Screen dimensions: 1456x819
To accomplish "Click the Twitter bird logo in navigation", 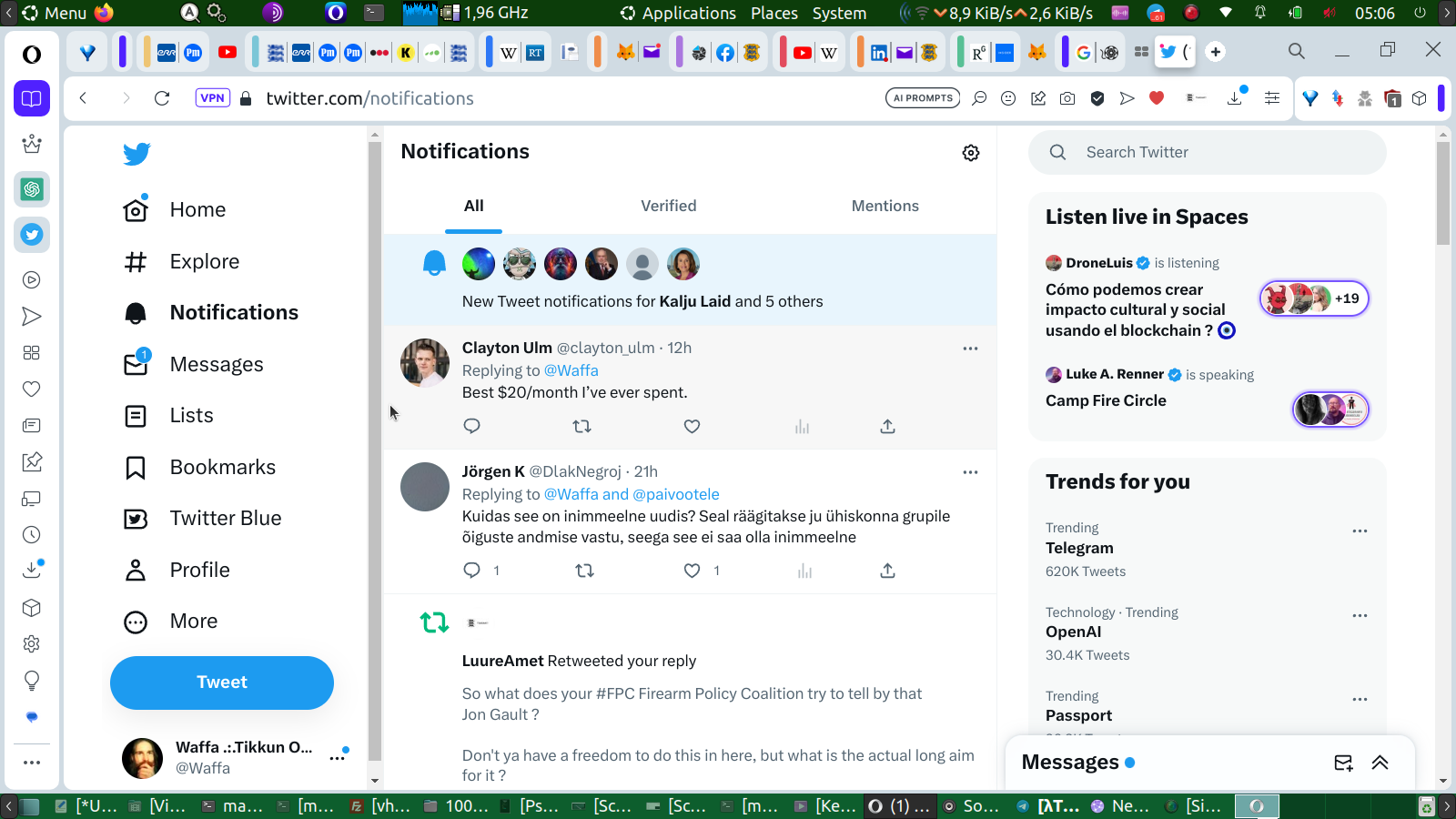I will click(136, 154).
